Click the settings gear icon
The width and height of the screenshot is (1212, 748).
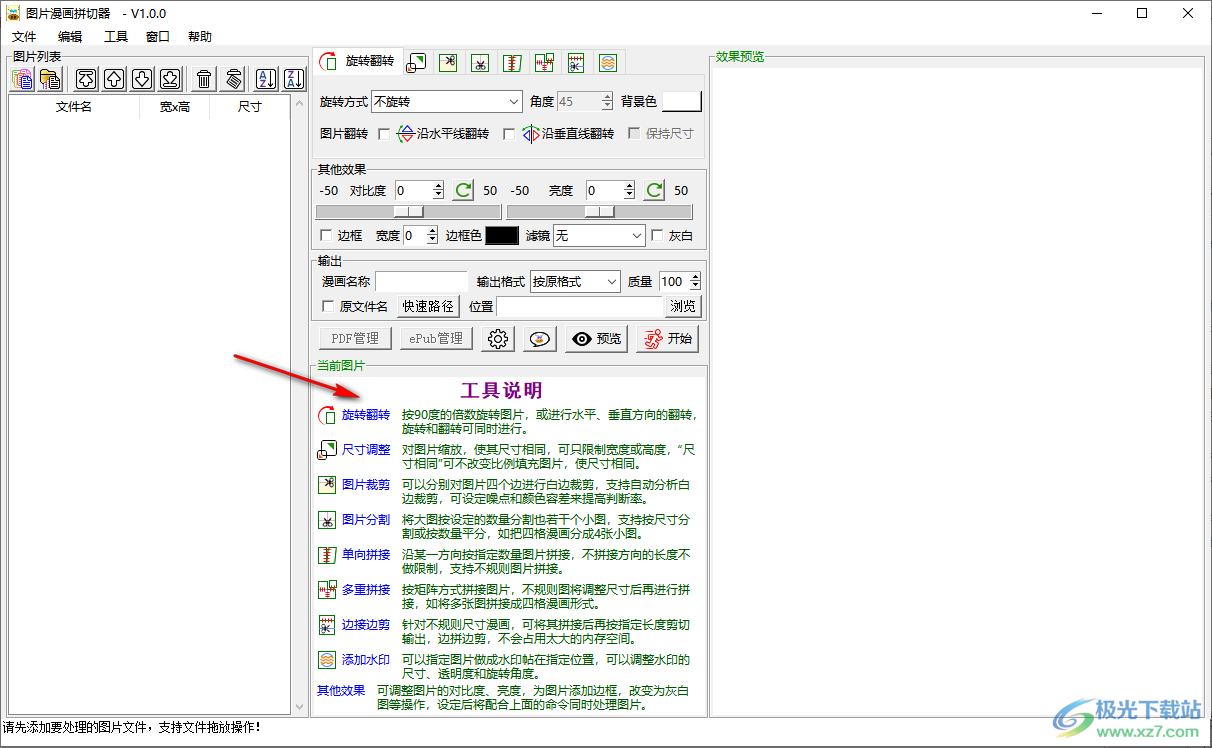pos(497,339)
